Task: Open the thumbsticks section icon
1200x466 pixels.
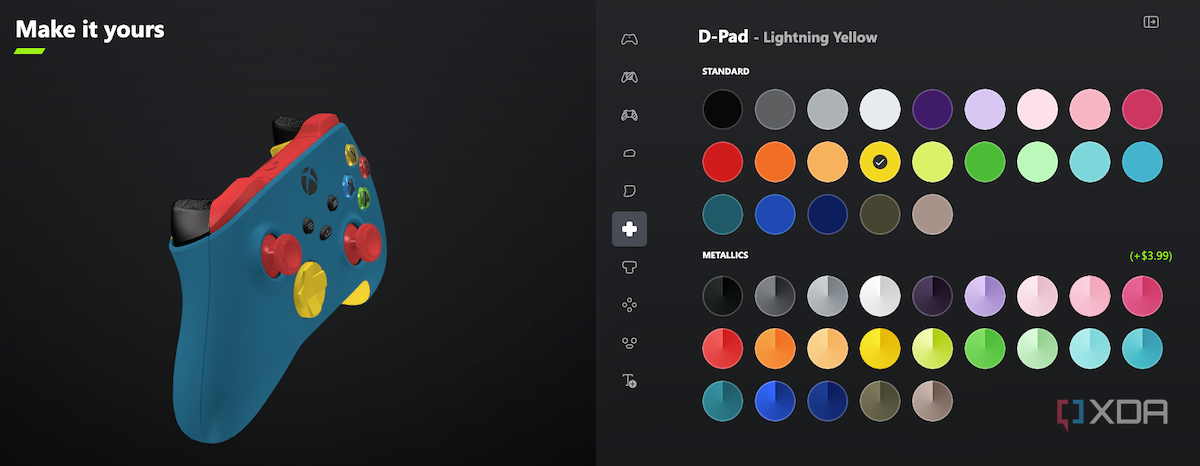Action: click(x=629, y=267)
